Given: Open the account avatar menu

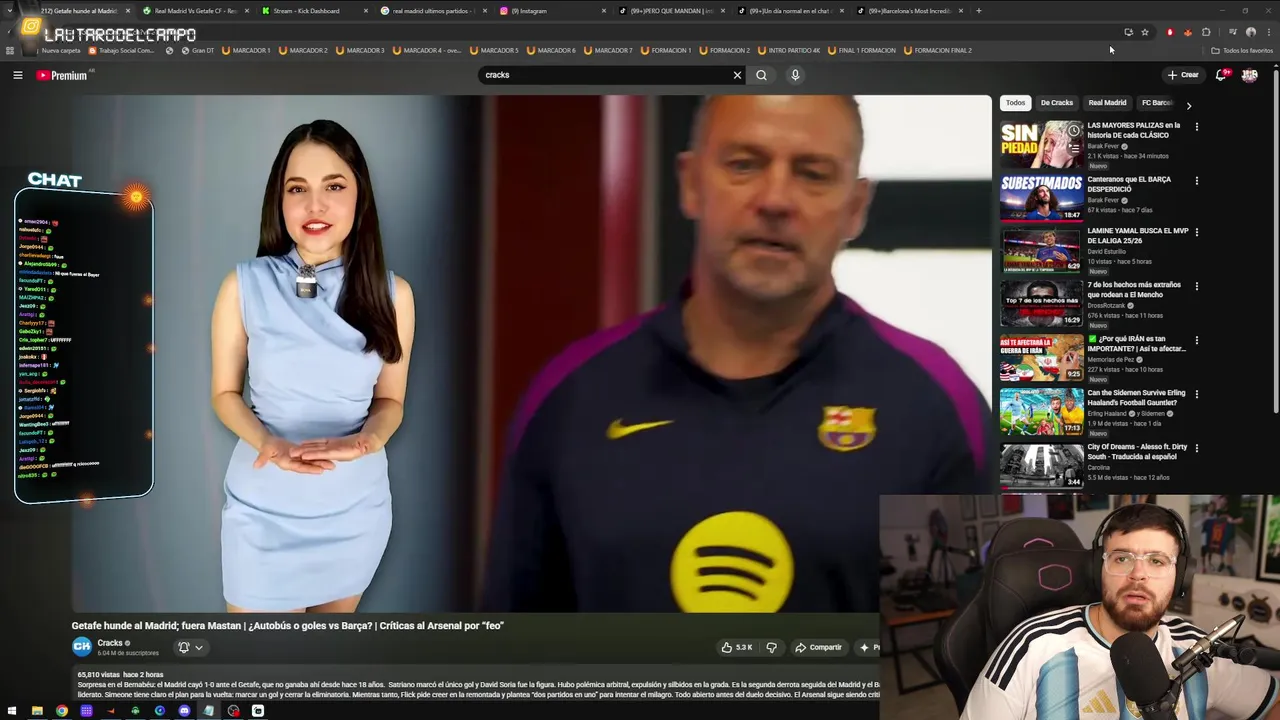Looking at the screenshot, I should pyautogui.click(x=1249, y=75).
